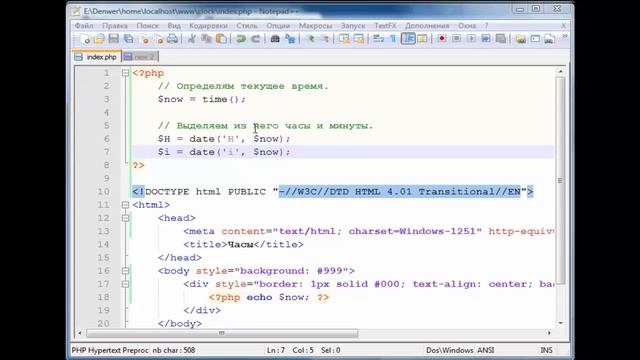Click ANSI encoding in status bar
Screen dimensions: 640x360
tap(486, 350)
